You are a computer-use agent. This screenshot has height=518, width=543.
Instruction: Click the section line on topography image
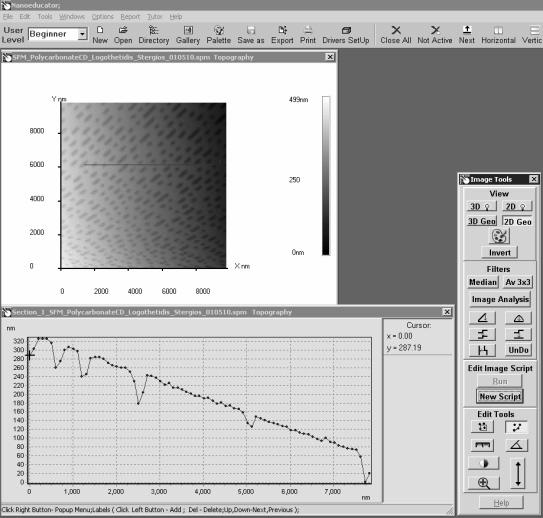click(x=151, y=164)
